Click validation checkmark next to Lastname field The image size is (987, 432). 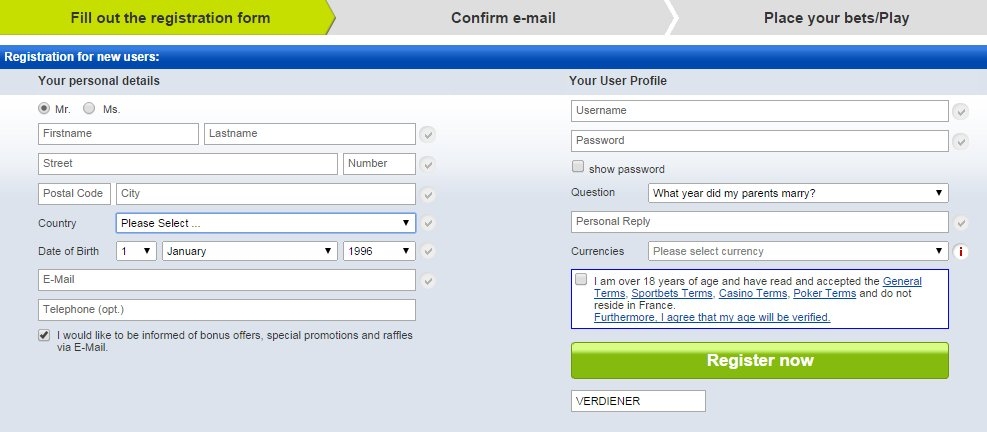click(x=428, y=135)
